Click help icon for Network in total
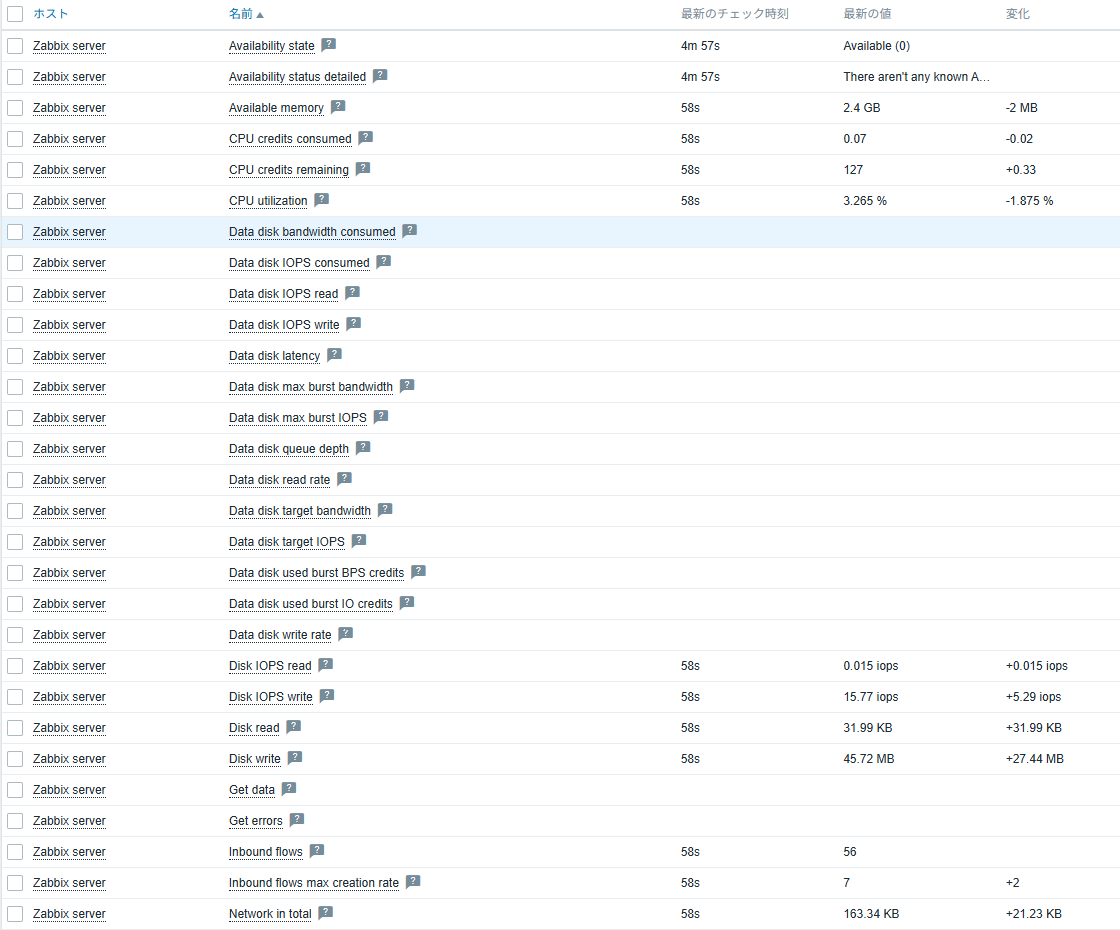The image size is (1120, 930). tap(325, 913)
